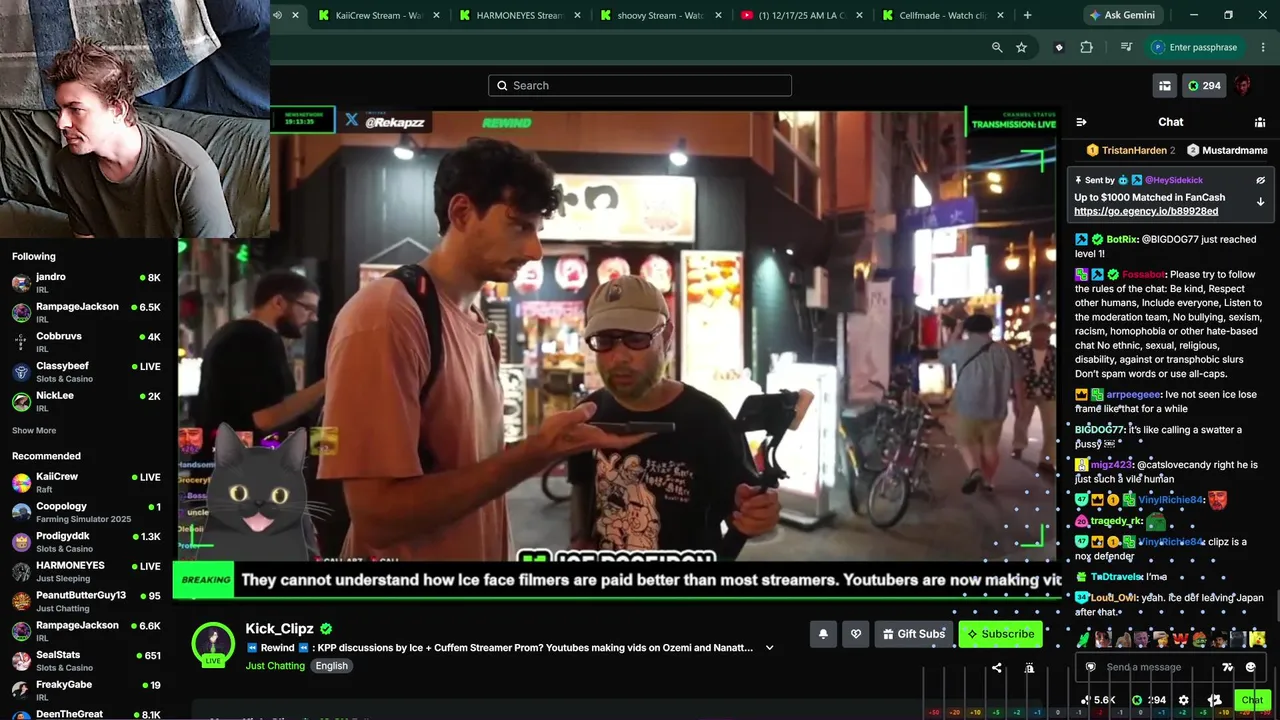Open PeanutButterGuy13 in Recommended list
Image resolution: width=1280 pixels, height=720 pixels.
pyautogui.click(x=86, y=601)
